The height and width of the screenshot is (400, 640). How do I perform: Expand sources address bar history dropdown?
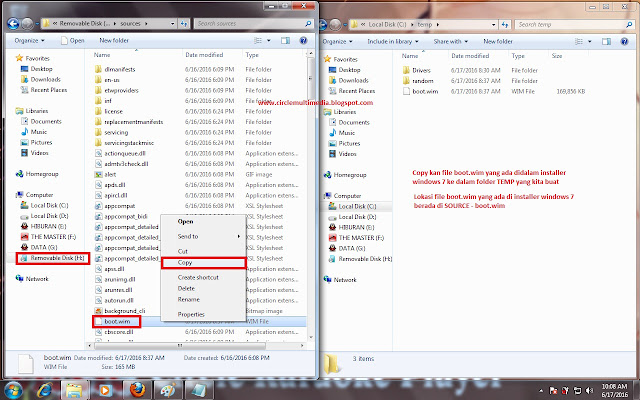173,24
